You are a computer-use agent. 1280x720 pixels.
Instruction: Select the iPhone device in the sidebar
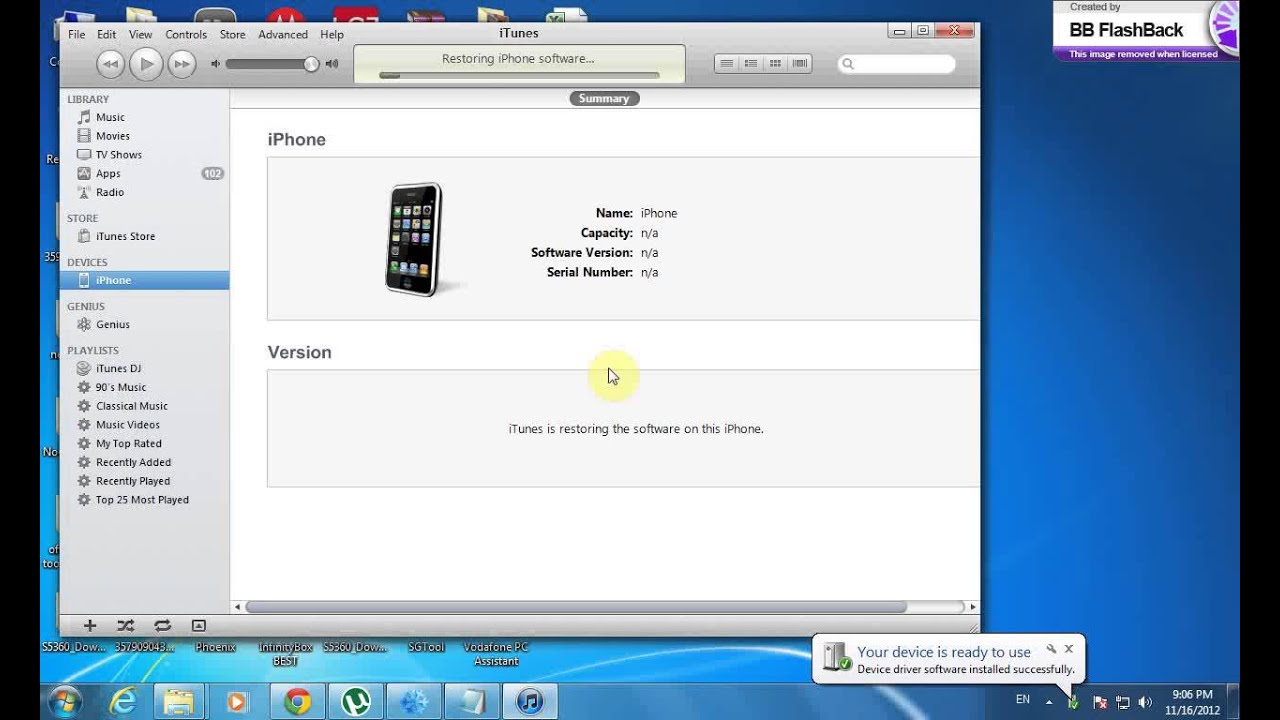[x=144, y=280]
